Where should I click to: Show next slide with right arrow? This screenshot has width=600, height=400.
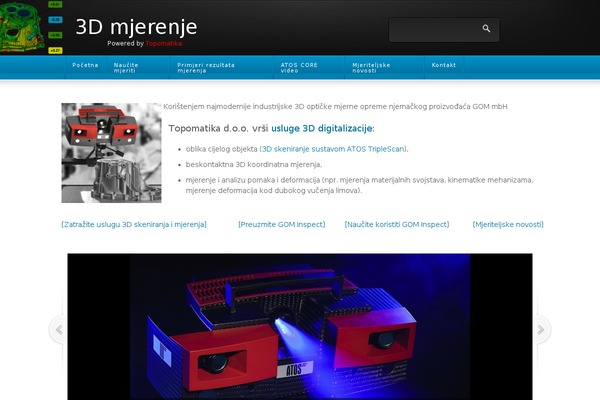point(541,330)
